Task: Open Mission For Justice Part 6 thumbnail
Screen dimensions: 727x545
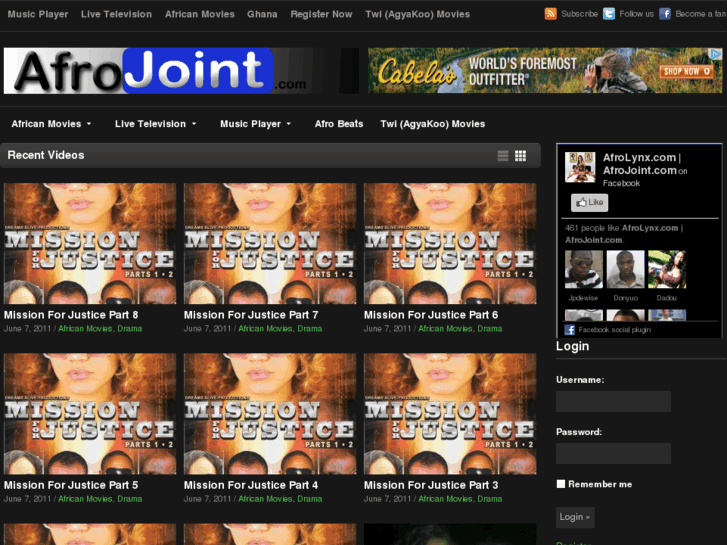Action: coord(450,244)
